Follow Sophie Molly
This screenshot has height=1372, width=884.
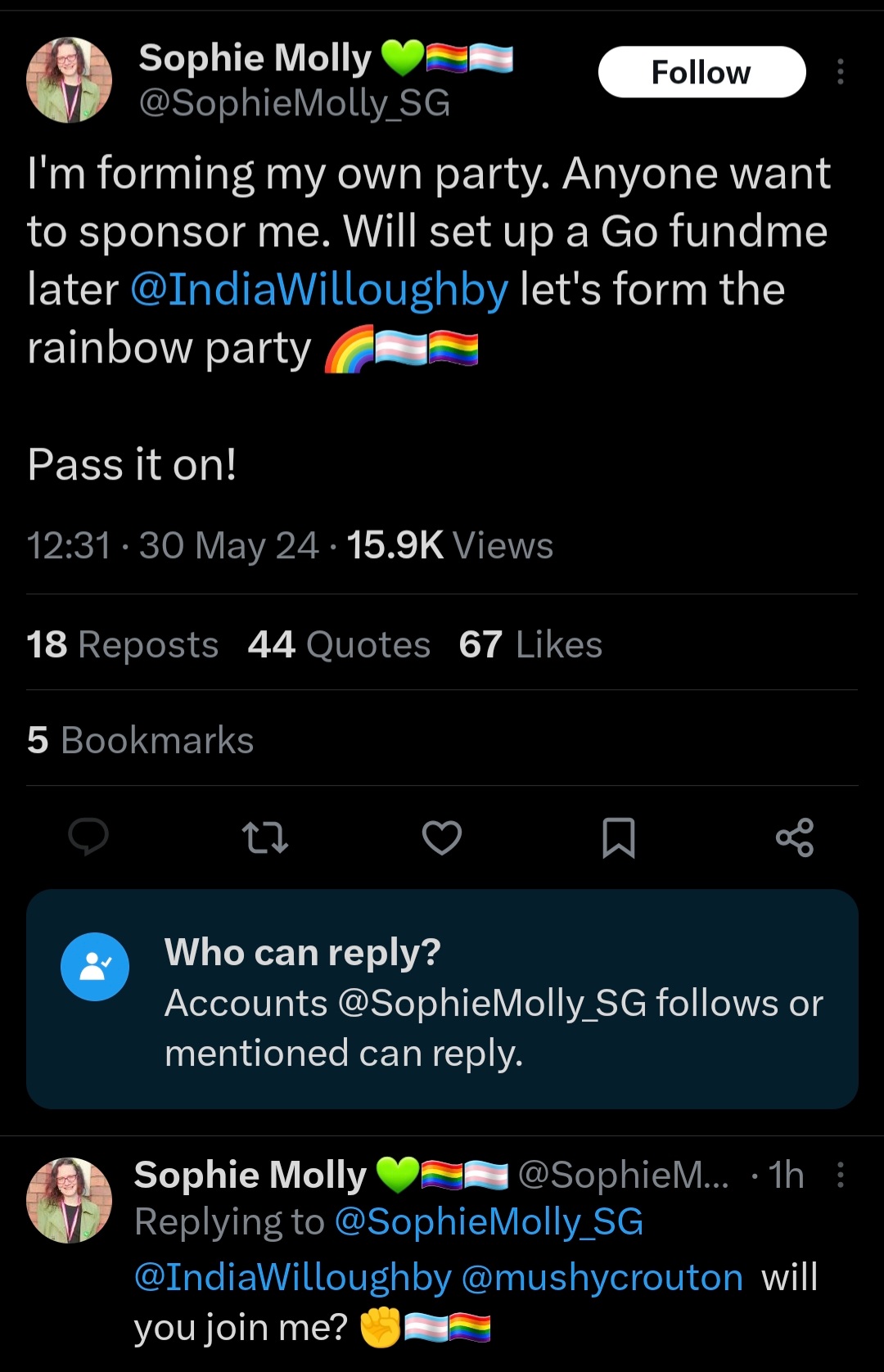701,72
